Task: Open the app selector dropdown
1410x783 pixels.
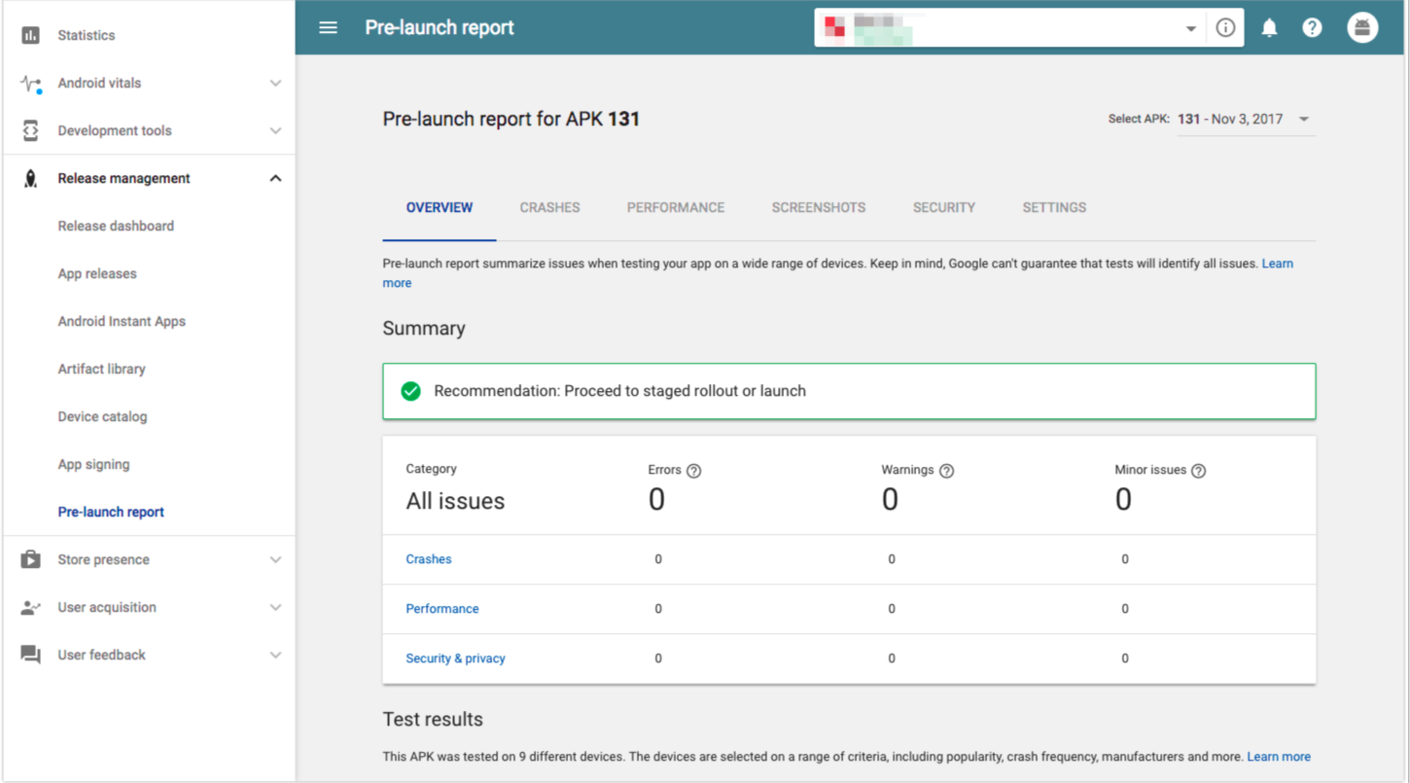Action: point(1190,29)
